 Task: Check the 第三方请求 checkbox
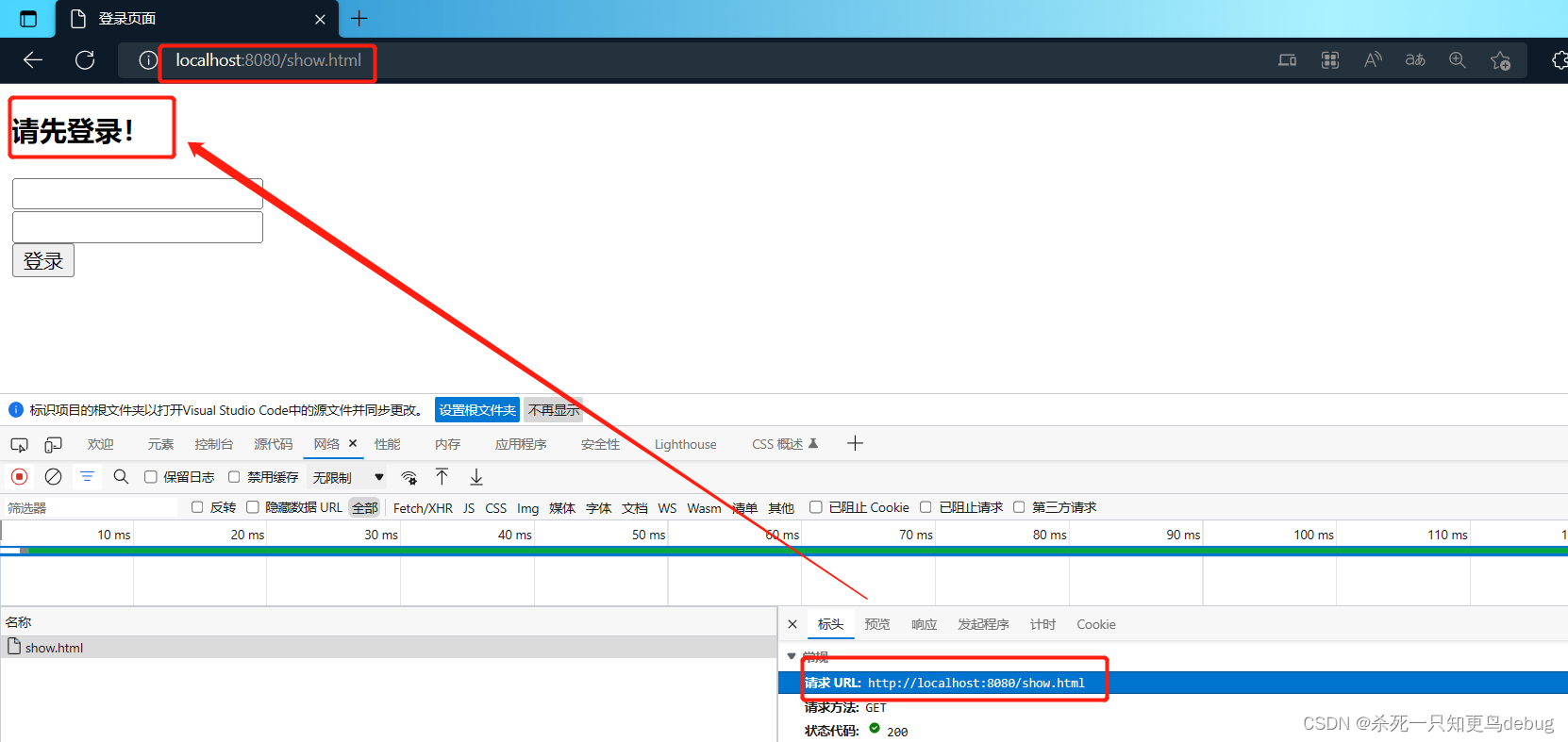[x=1019, y=507]
